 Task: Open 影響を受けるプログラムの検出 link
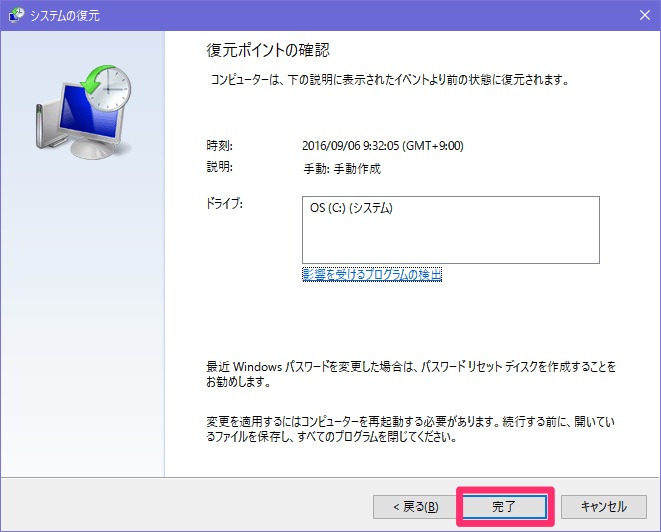click(372, 274)
